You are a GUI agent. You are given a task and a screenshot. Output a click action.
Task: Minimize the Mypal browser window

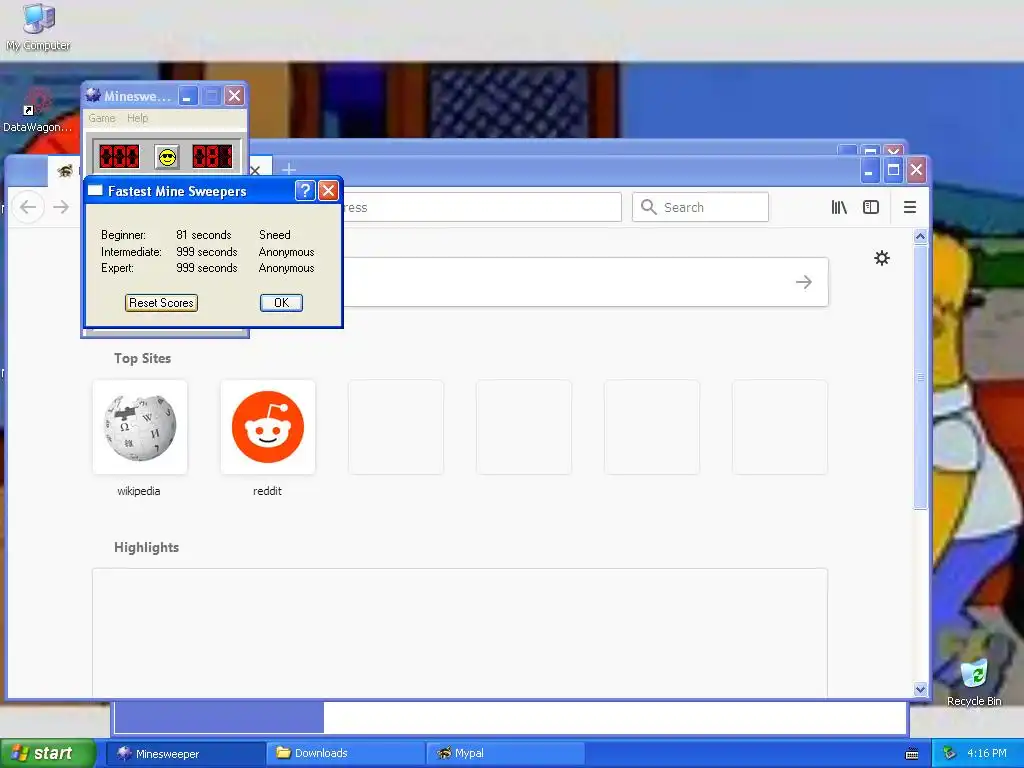[x=869, y=170]
